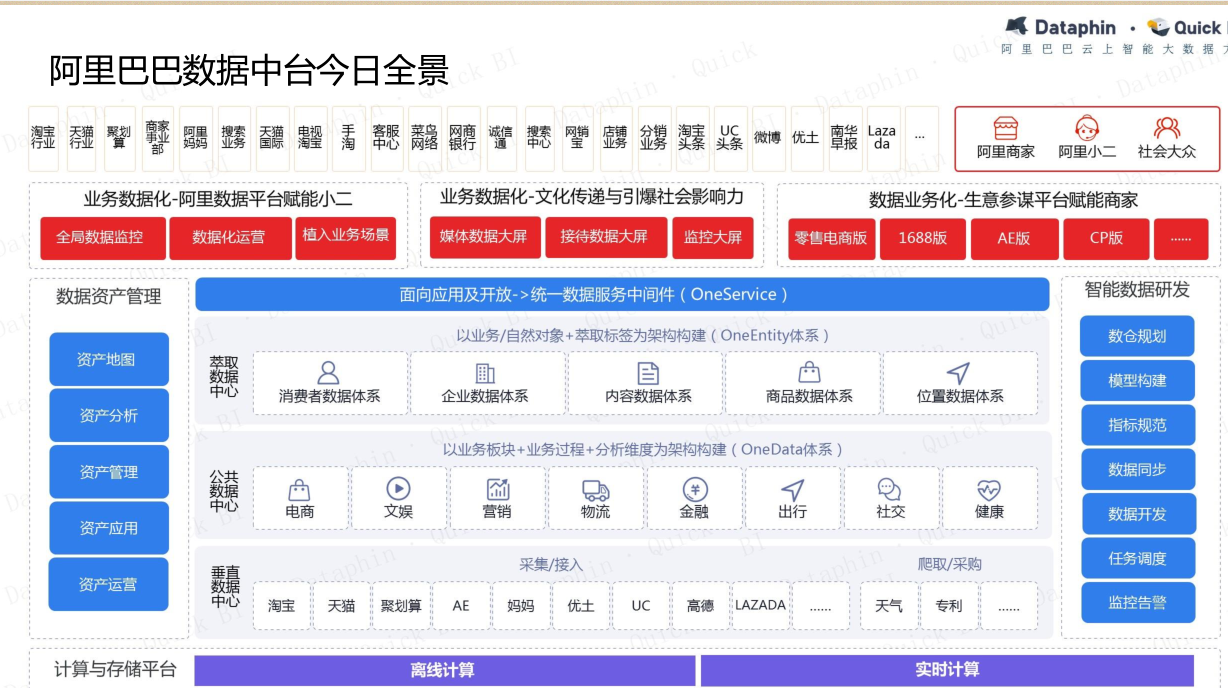Click the 菜鸟网络 box in top row
Screen dimensions: 1228x688
[x=424, y=138]
